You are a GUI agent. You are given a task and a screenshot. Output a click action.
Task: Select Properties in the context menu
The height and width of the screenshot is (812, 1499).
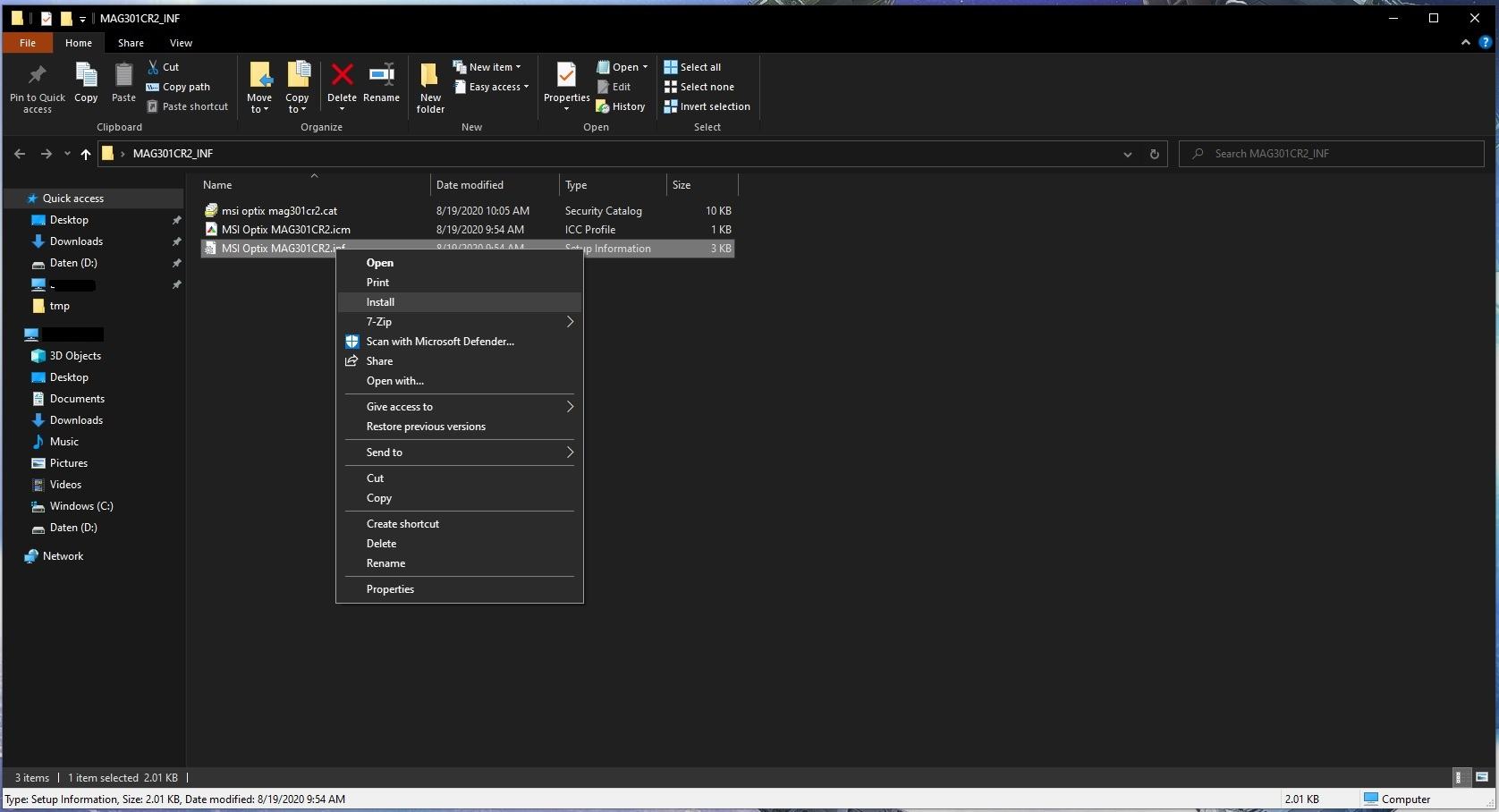[x=460, y=589]
